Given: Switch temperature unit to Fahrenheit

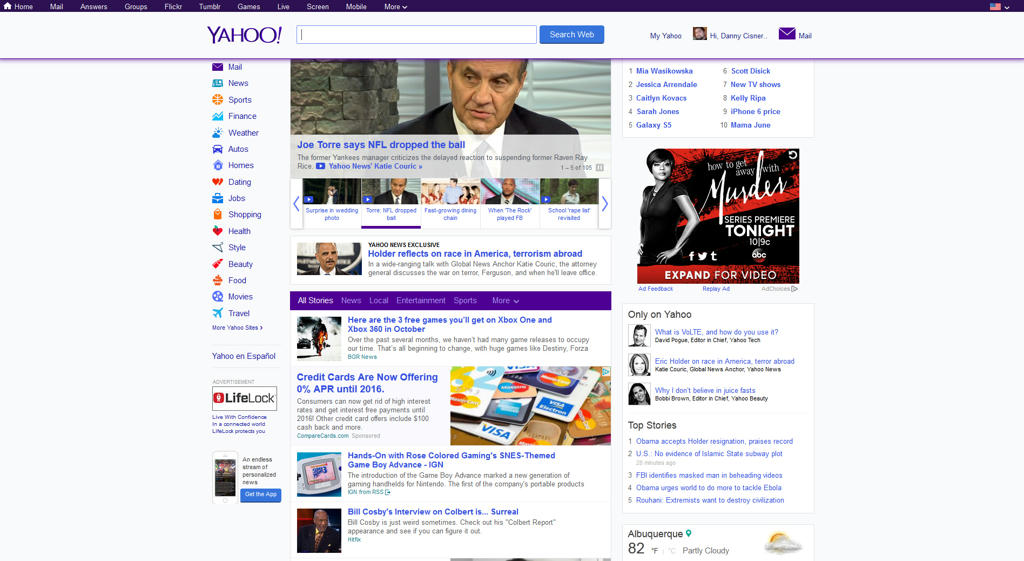Looking at the screenshot, I should 655,551.
